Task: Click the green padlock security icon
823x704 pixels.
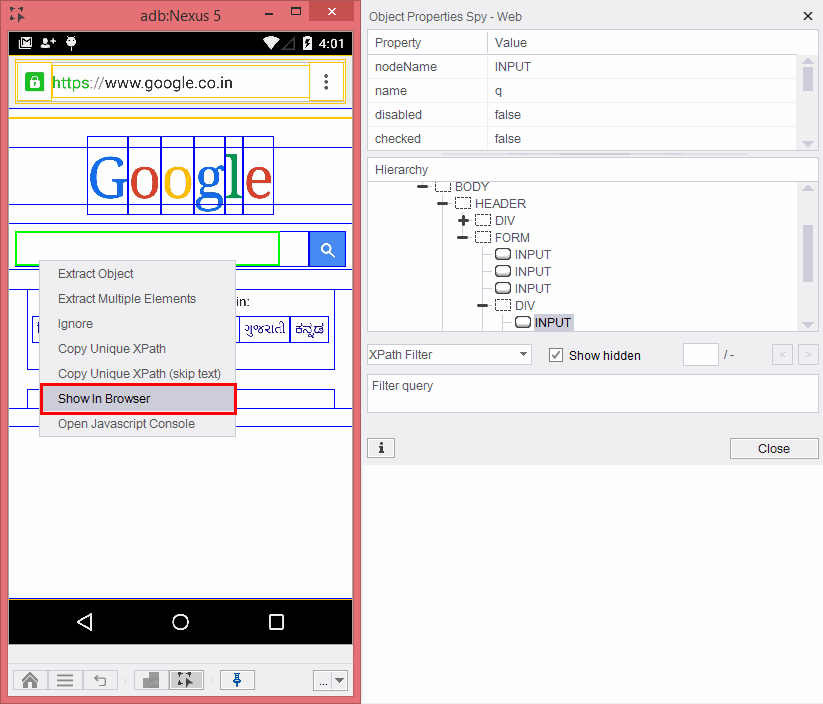Action: [x=34, y=82]
